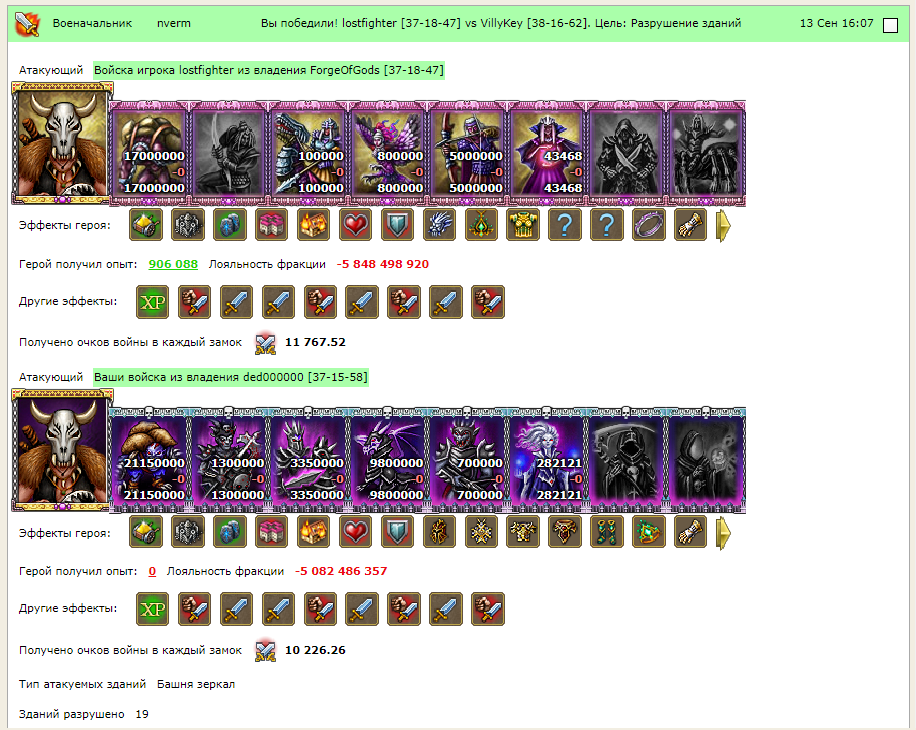Image resolution: width=916 pixels, height=730 pixels.
Task: Click the first question mark hero effect icon
Action: [565, 225]
